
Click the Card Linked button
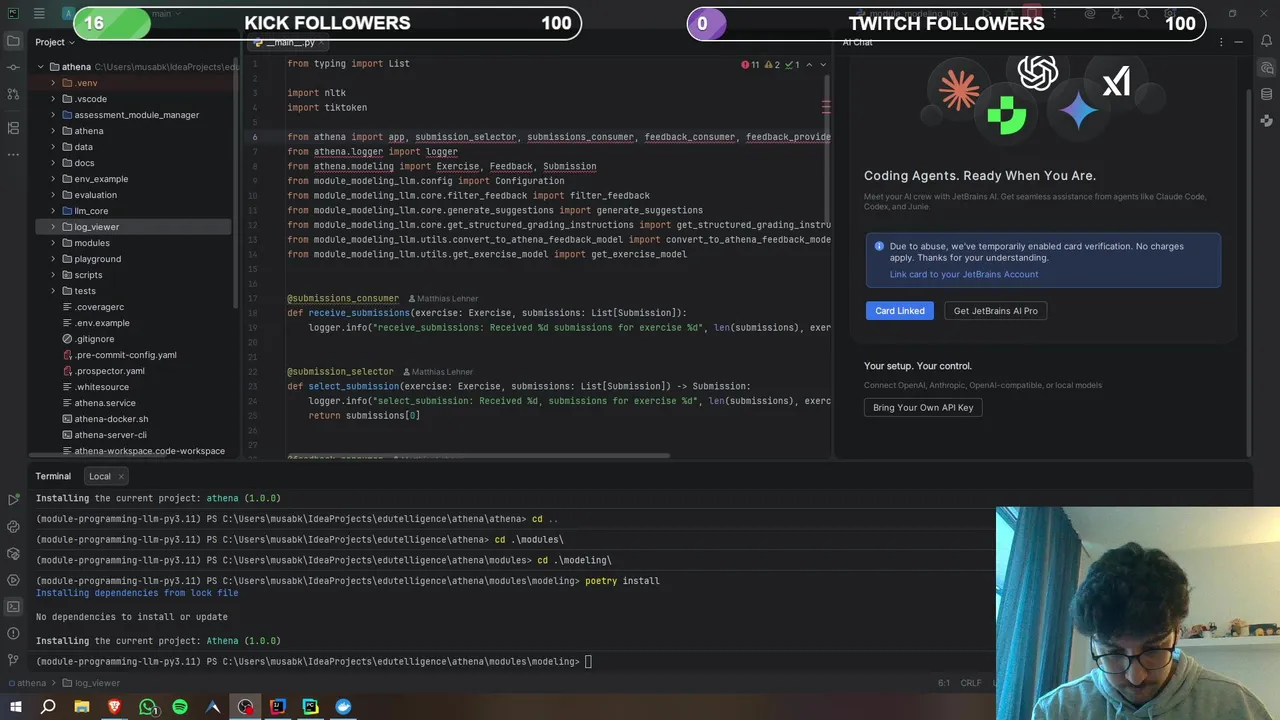[x=900, y=311]
